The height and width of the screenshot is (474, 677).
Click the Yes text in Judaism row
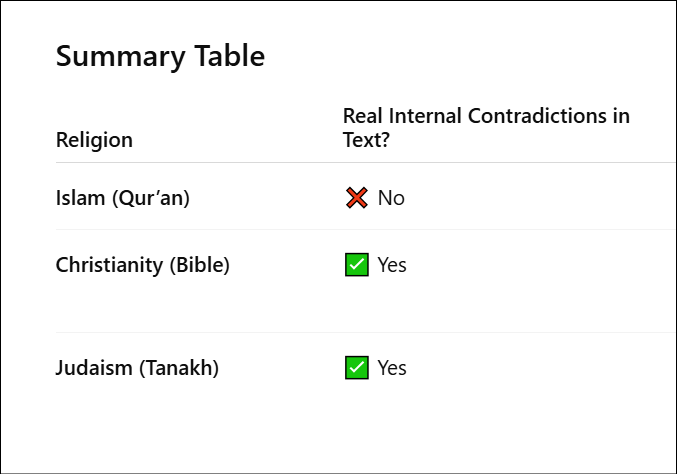tap(392, 368)
